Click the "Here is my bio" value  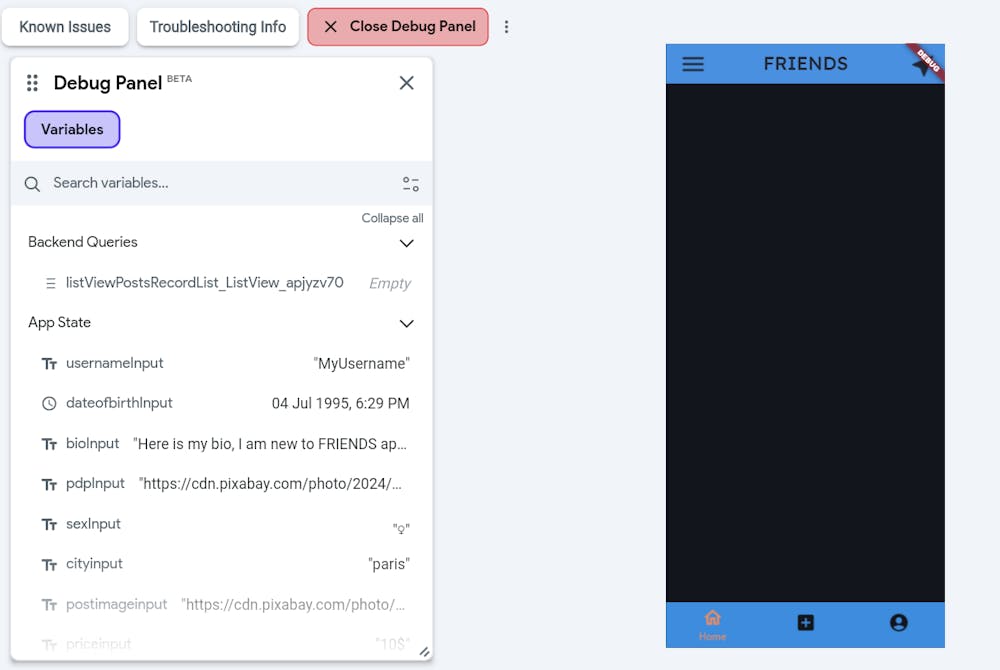pyautogui.click(x=270, y=444)
